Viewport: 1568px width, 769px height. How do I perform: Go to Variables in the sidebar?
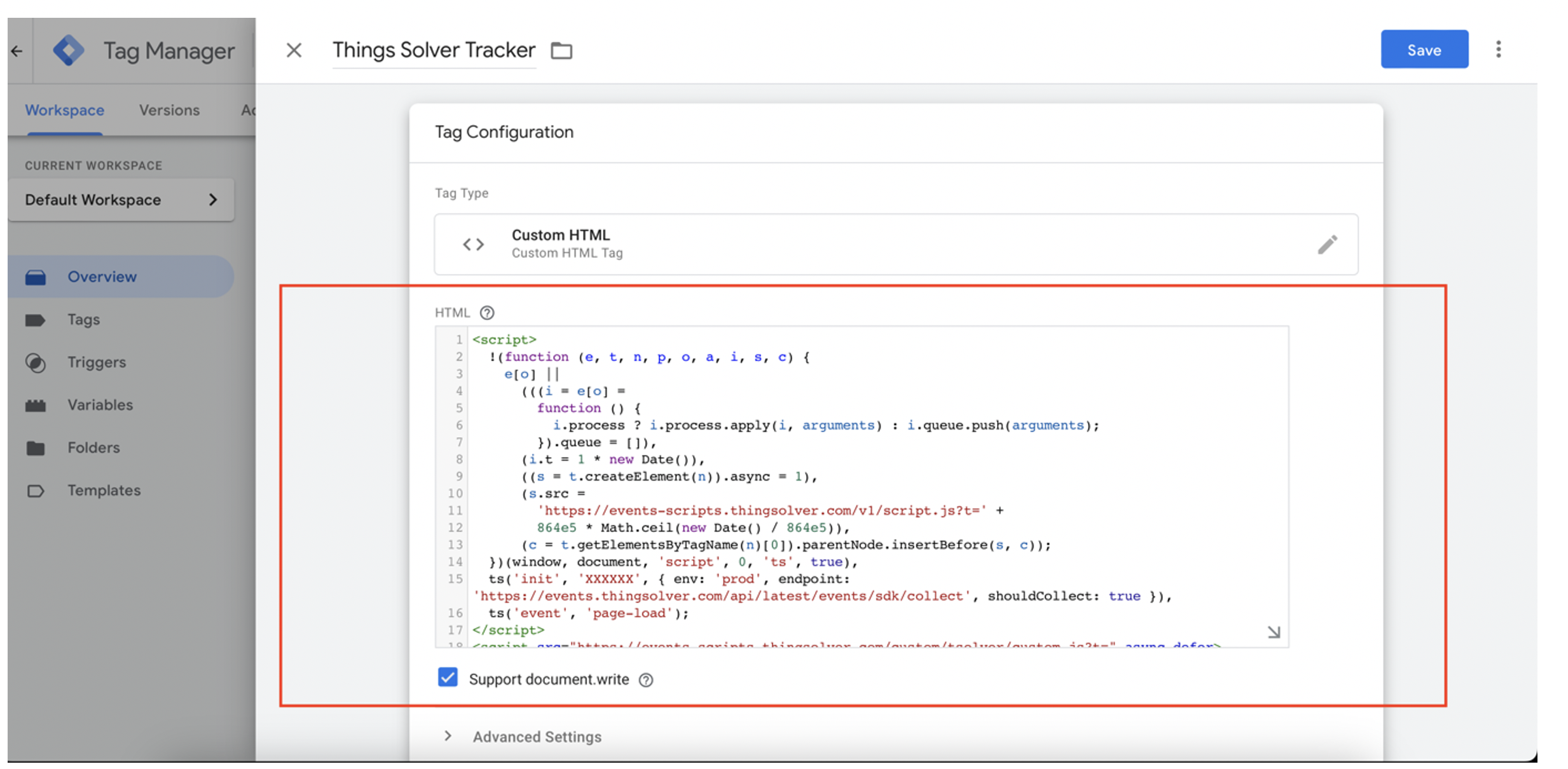(100, 405)
